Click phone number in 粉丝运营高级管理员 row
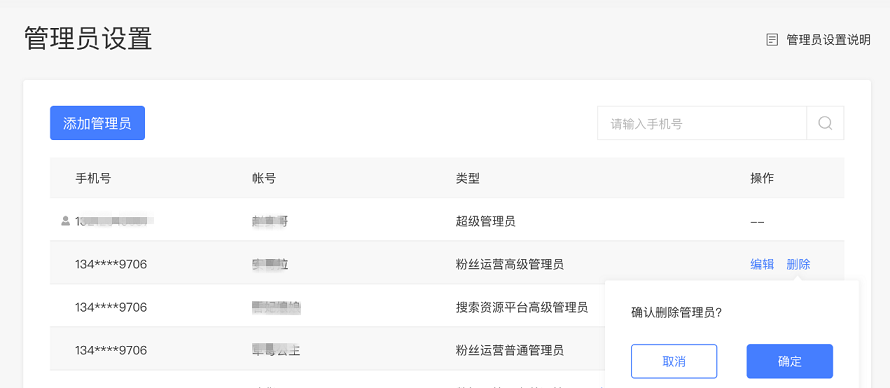The height and width of the screenshot is (388, 890). click(111, 264)
